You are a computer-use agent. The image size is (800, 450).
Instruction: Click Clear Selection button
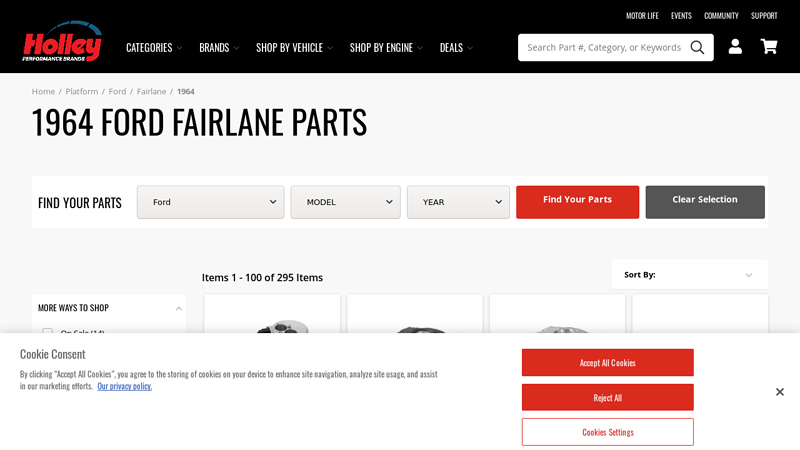(x=705, y=202)
